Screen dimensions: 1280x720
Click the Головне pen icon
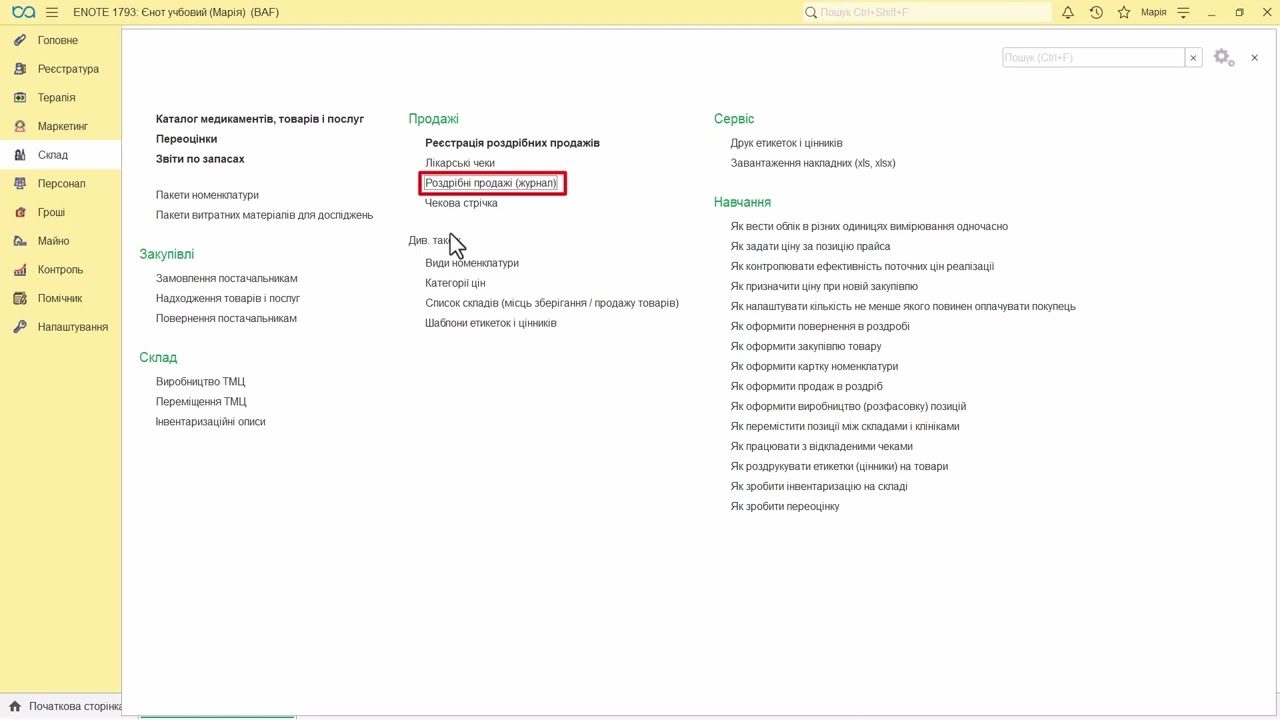tap(19, 40)
